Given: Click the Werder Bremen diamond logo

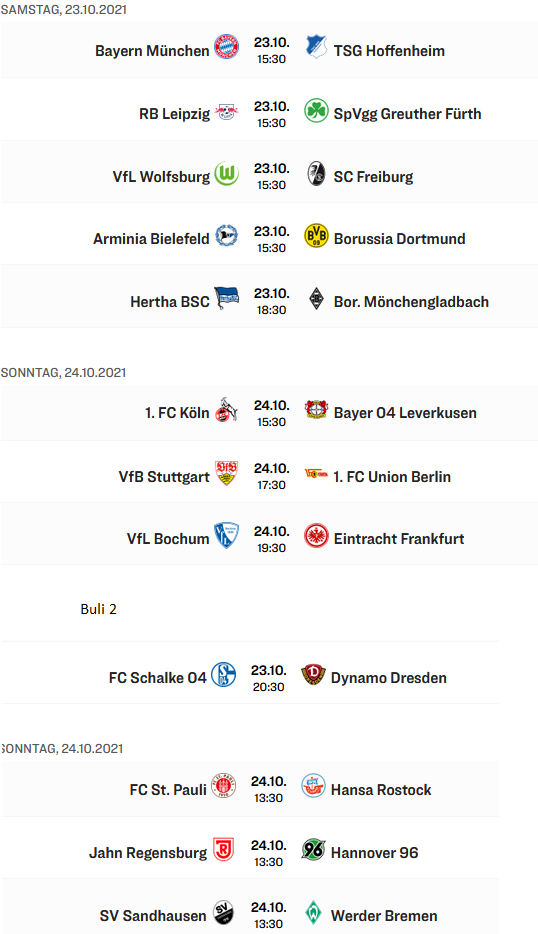Looking at the screenshot, I should (x=313, y=913).
